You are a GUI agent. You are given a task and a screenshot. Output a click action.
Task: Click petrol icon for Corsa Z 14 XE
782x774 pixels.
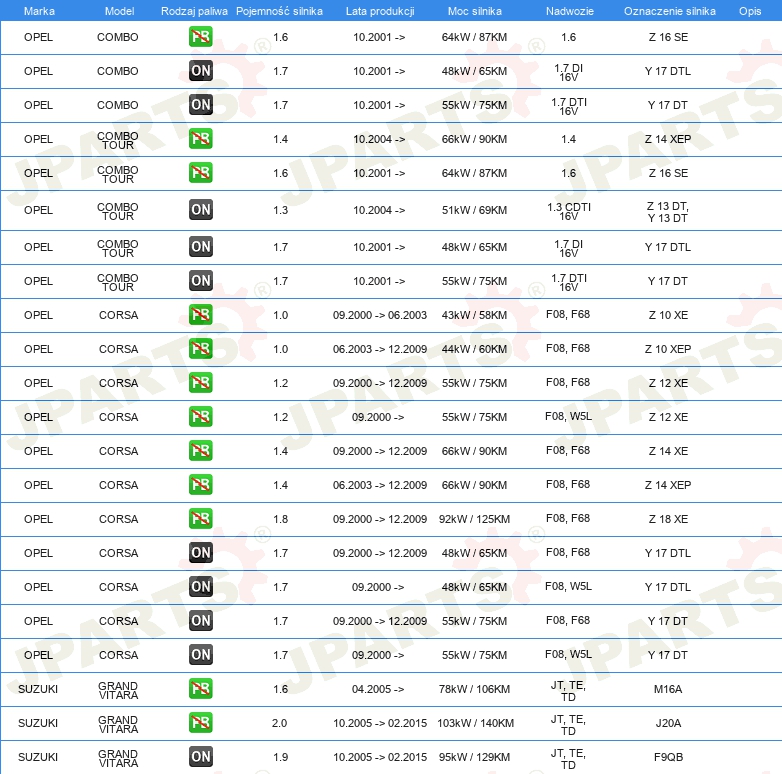tap(200, 450)
